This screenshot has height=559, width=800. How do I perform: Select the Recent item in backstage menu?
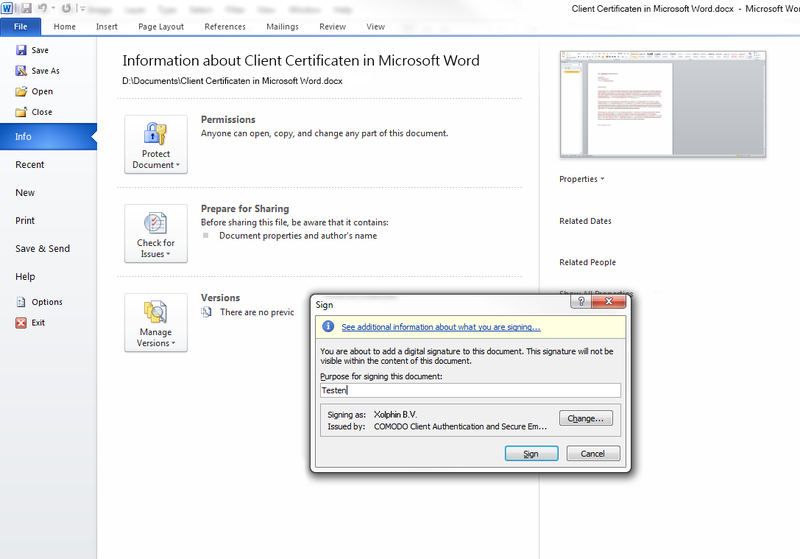coord(30,165)
